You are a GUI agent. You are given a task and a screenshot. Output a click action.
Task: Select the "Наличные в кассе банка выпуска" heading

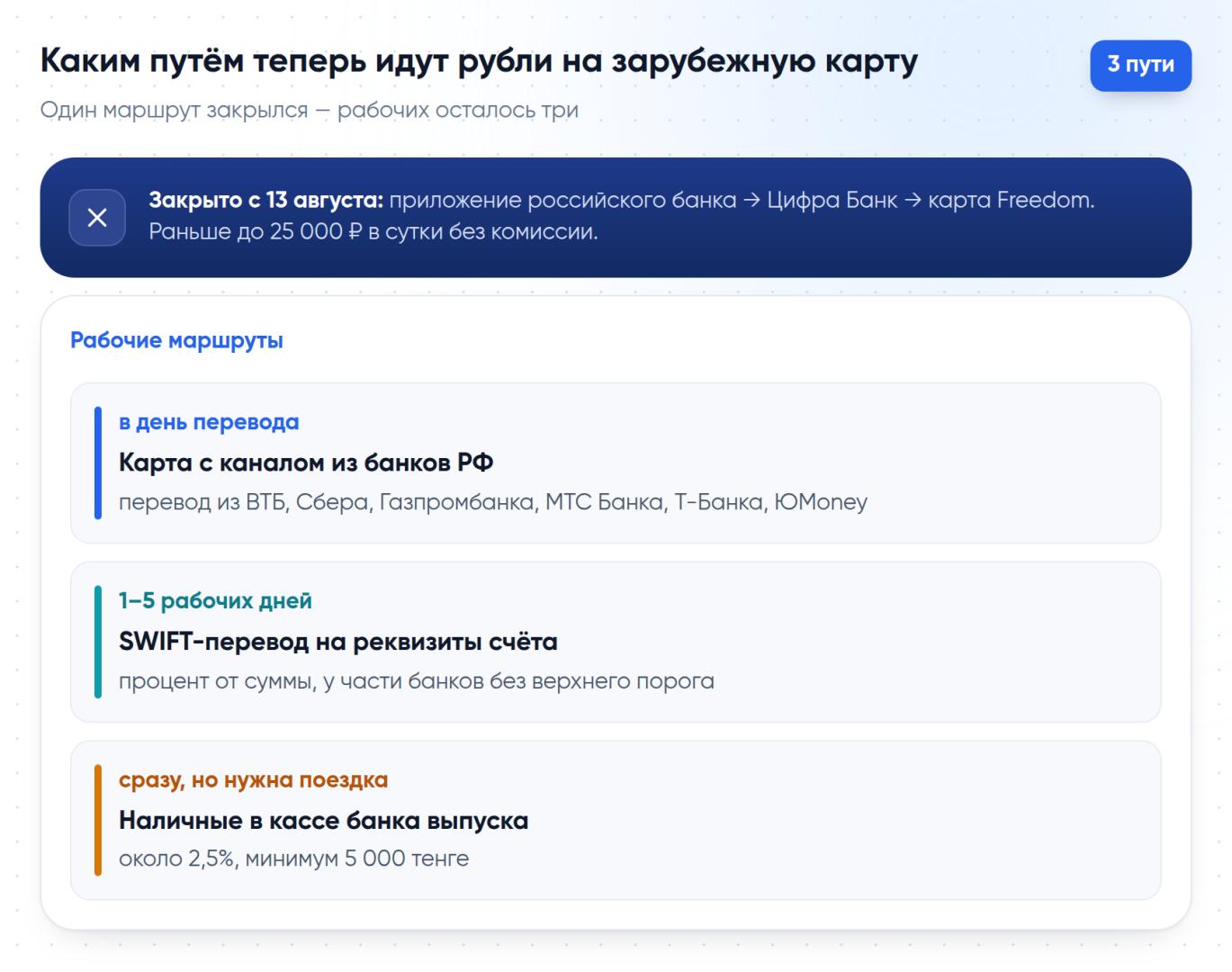(x=323, y=821)
